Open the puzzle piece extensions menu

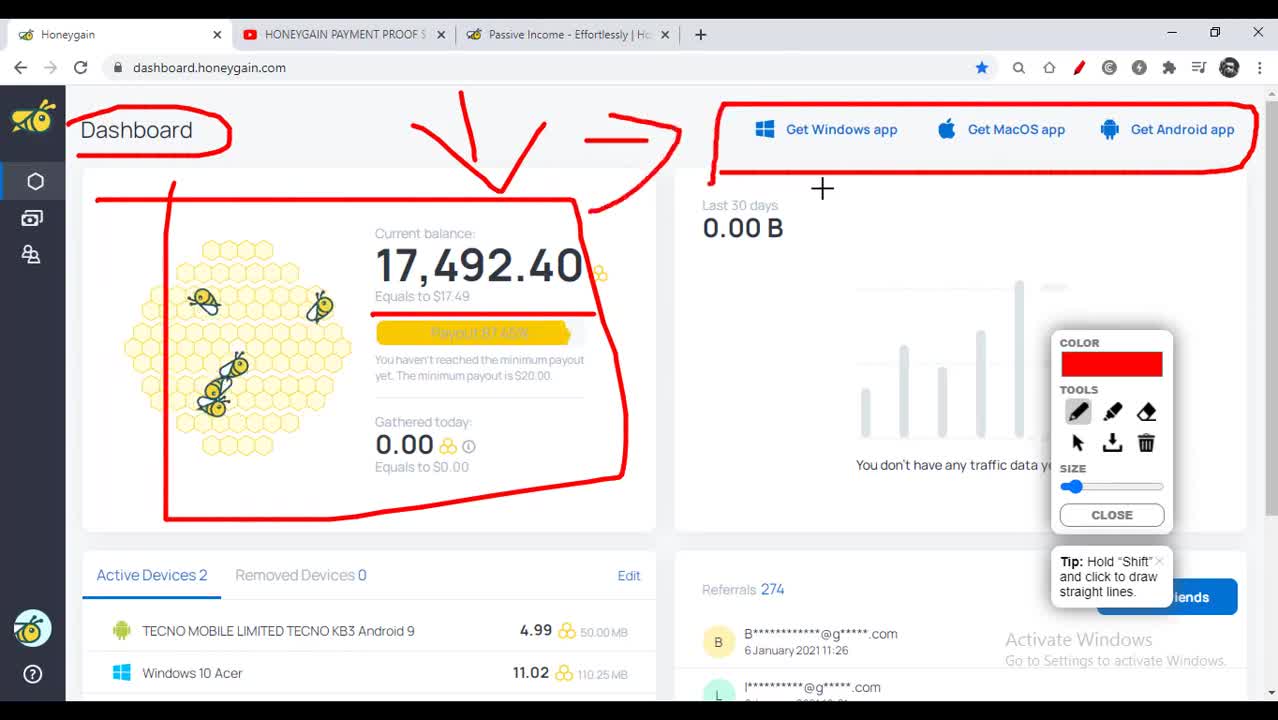click(1169, 68)
